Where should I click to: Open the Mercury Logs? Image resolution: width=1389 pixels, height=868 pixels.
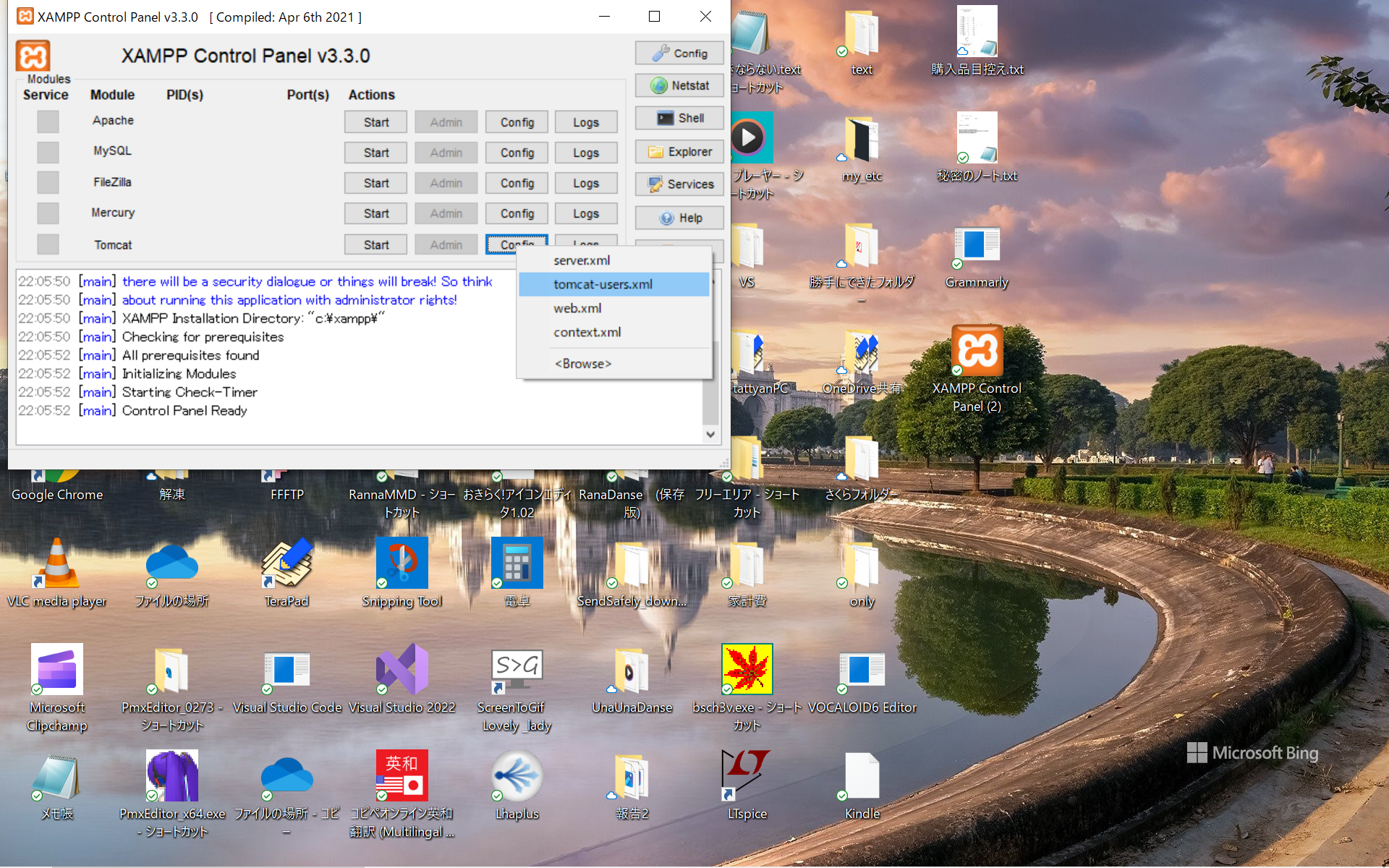[585, 213]
